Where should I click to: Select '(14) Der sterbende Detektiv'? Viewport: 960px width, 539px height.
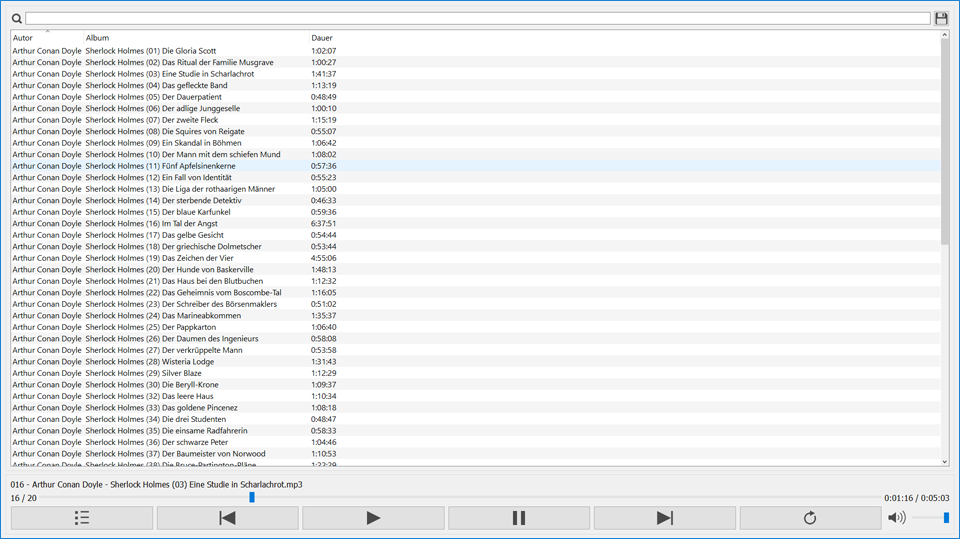click(x=476, y=200)
